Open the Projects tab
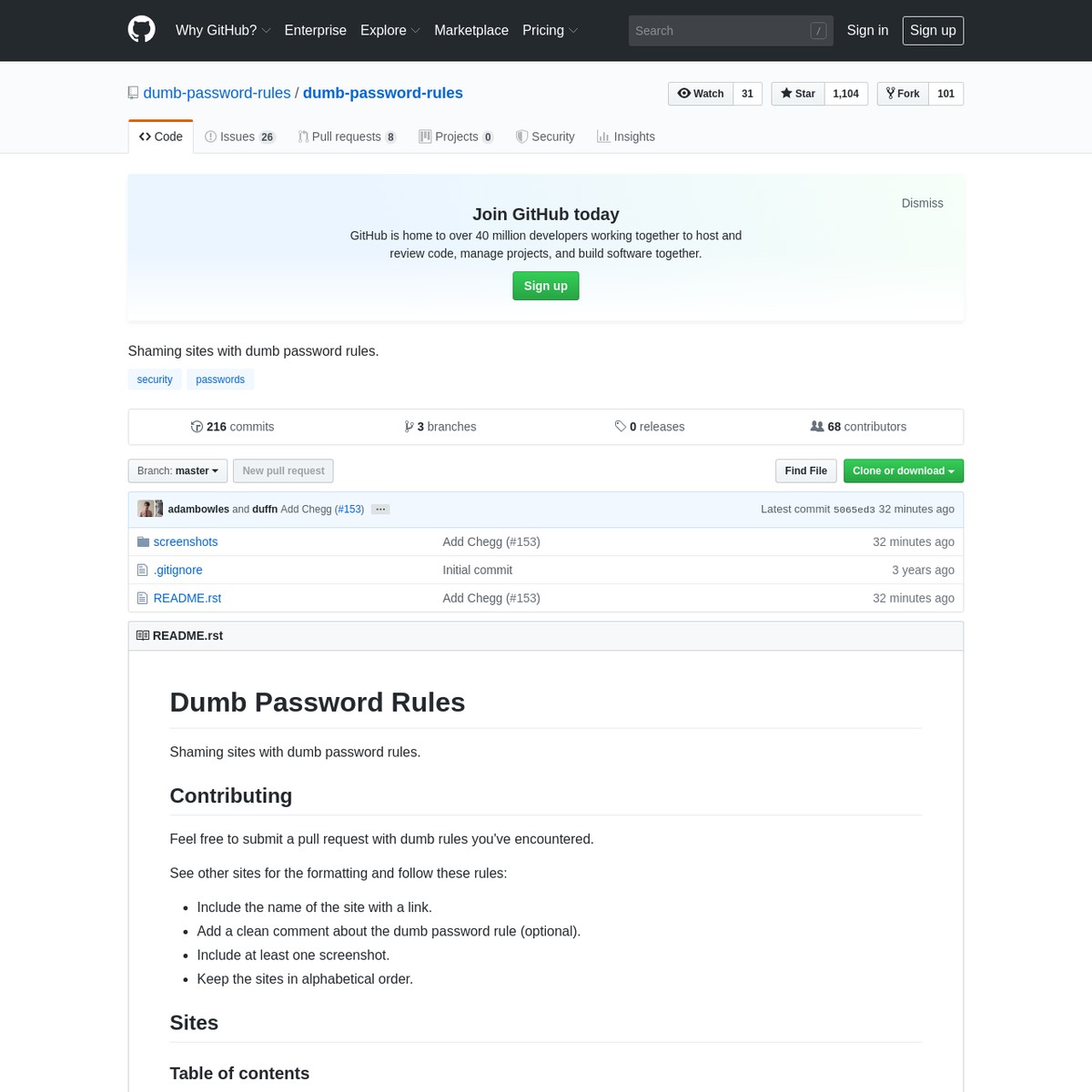The width and height of the screenshot is (1092, 1092). (456, 136)
